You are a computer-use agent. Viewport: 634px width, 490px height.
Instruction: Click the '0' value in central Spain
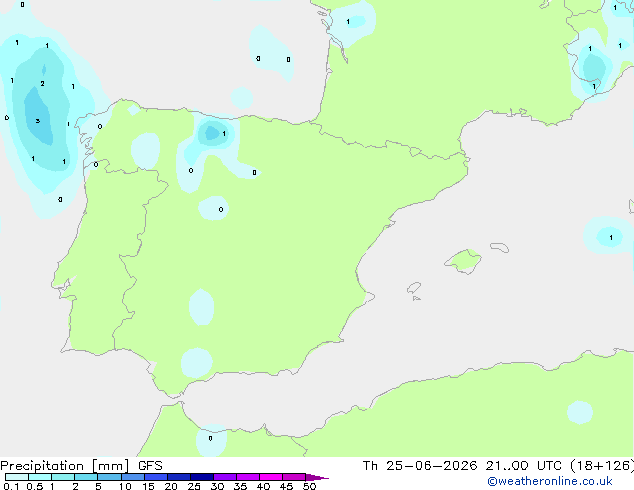[x=221, y=209]
